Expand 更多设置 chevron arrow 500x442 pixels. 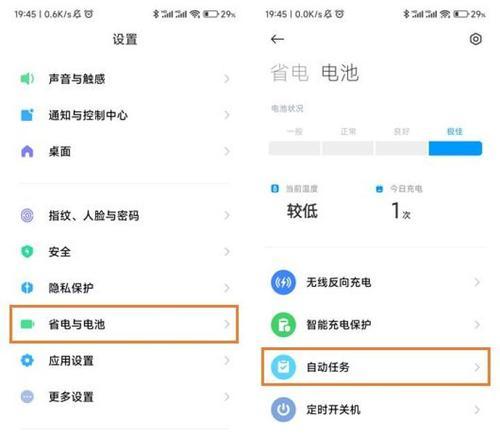(x=227, y=397)
